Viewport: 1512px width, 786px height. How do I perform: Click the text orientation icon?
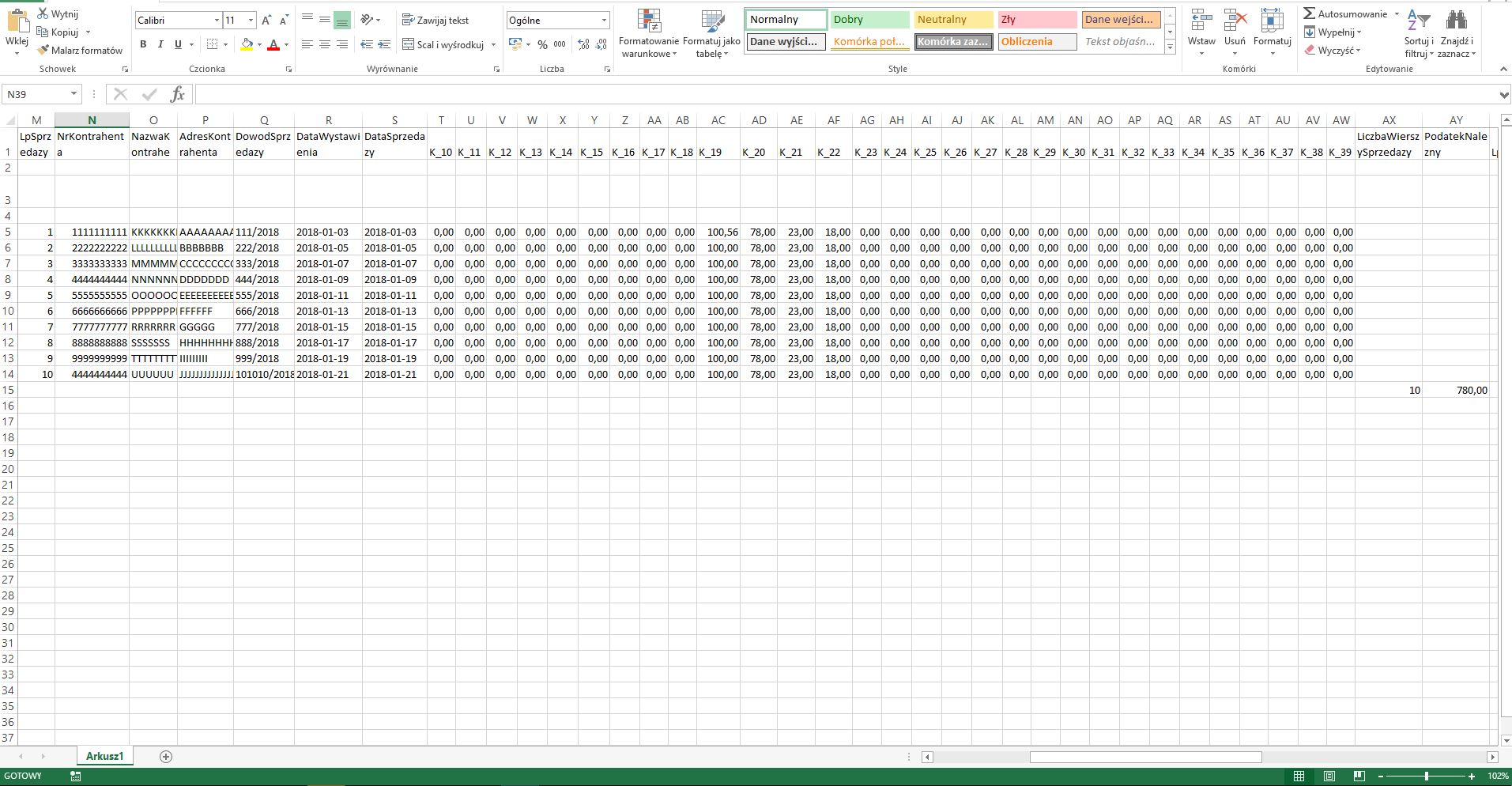pos(367,20)
